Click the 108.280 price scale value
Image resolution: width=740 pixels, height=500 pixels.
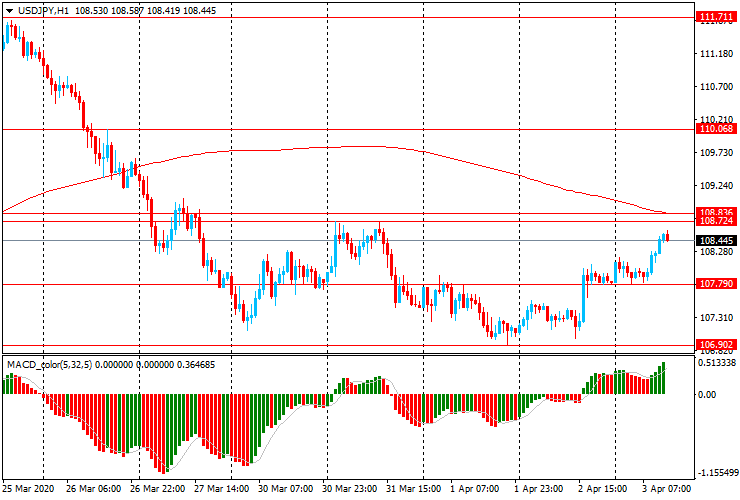pyautogui.click(x=716, y=252)
